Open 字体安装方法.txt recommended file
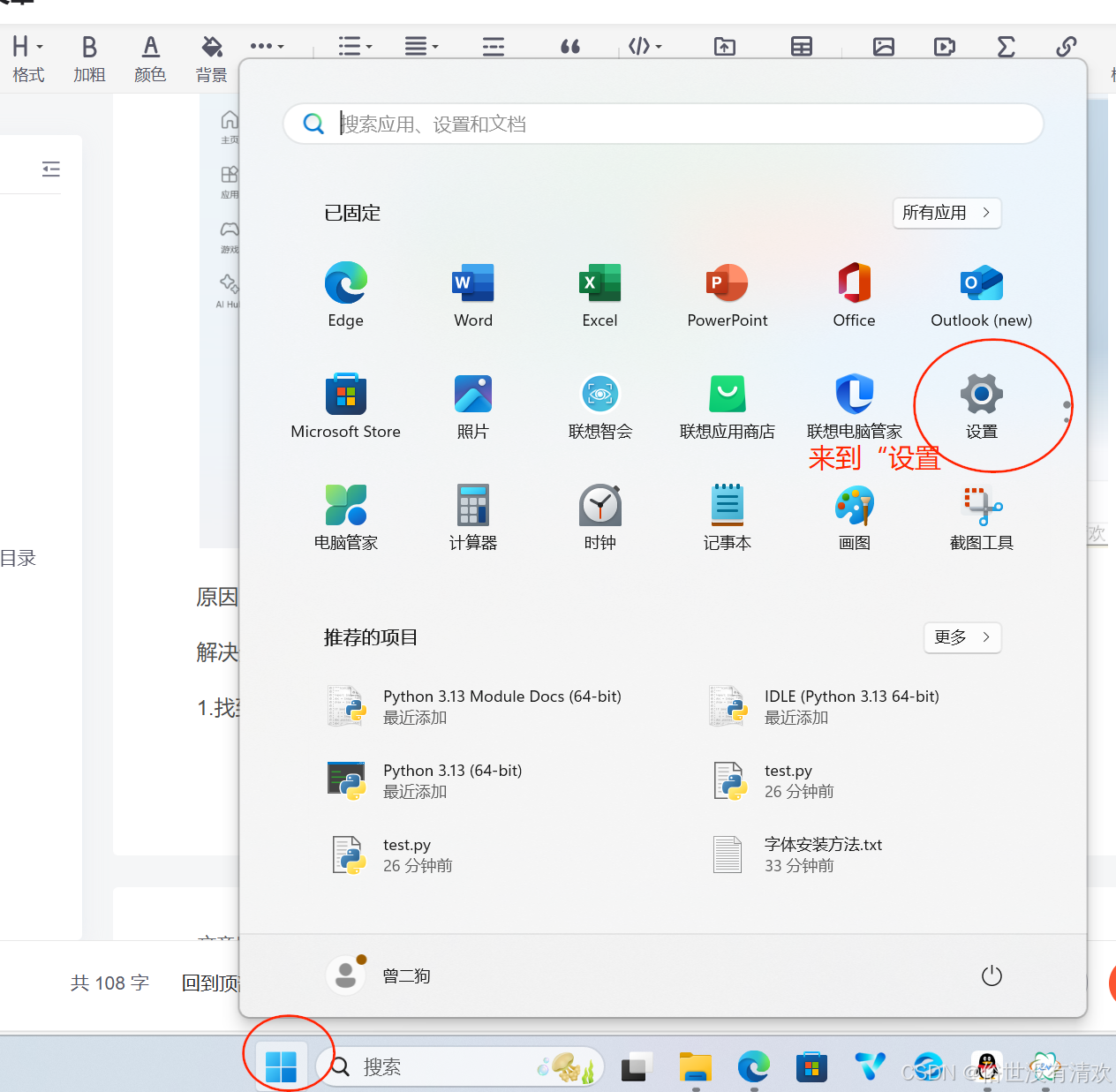This screenshot has width=1116, height=1092. 798,855
